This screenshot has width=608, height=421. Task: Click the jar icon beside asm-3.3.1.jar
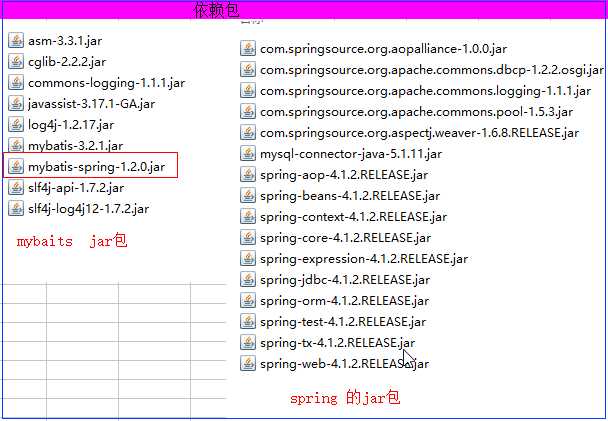tap(16, 41)
